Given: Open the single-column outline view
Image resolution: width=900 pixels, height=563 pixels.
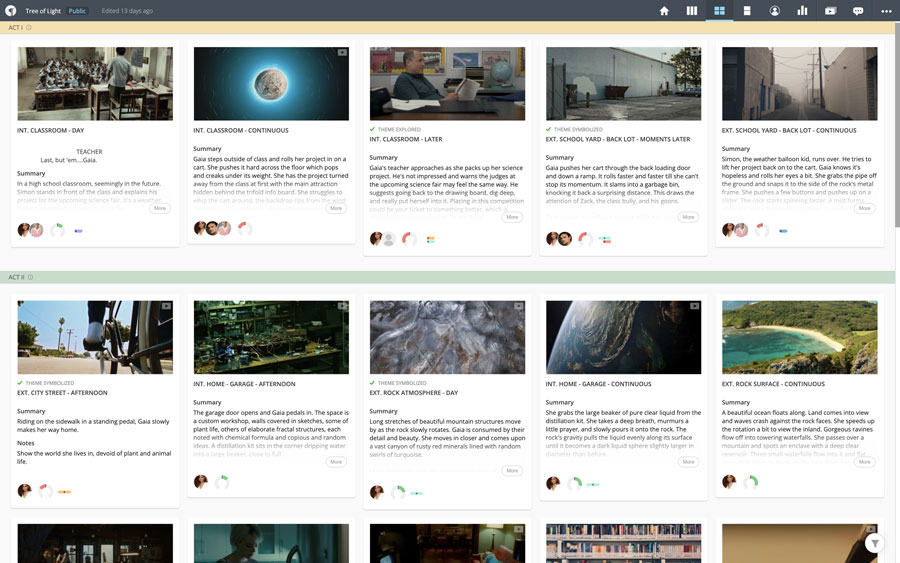Looking at the screenshot, I should (x=747, y=10).
